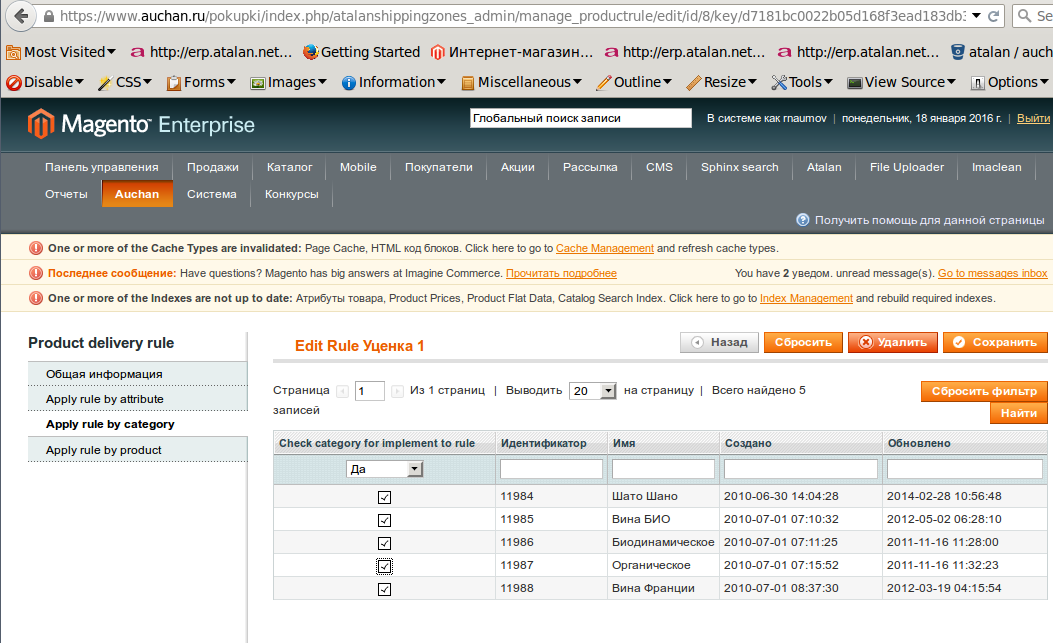Image resolution: width=1053 pixels, height=643 pixels.
Task: Open the Tools web developer menu
Action: point(802,82)
